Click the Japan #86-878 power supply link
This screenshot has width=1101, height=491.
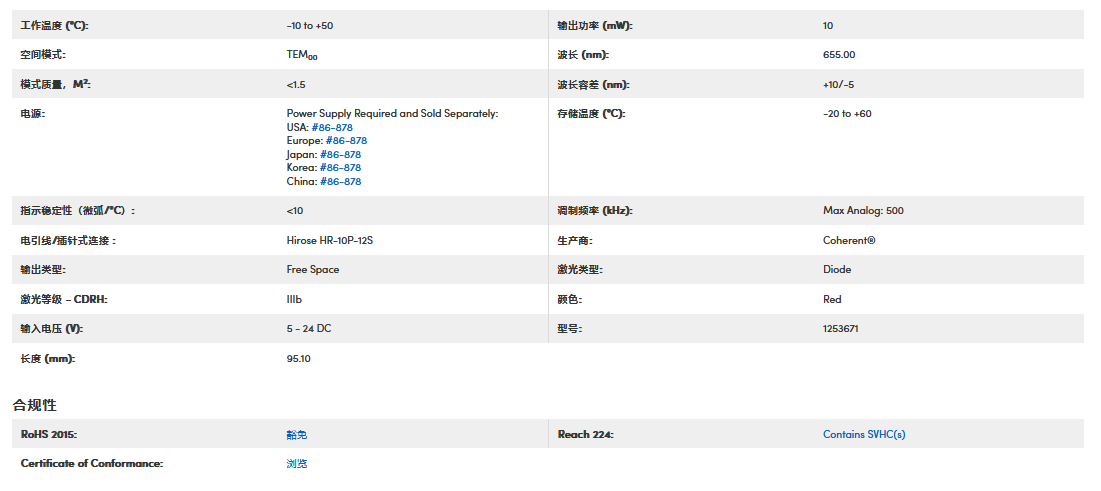(x=340, y=155)
